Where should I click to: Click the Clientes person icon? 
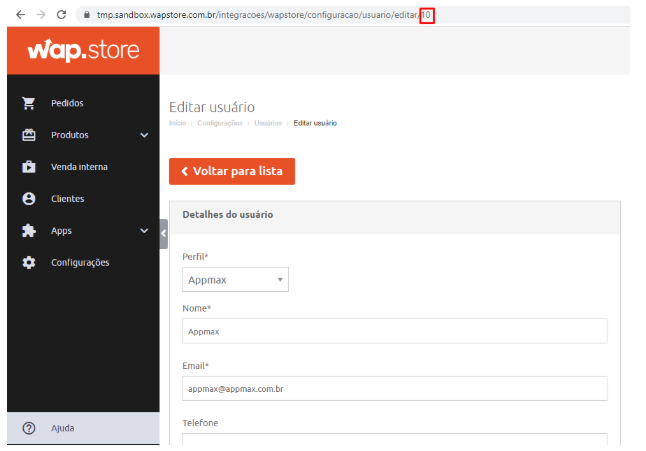click(x=29, y=199)
